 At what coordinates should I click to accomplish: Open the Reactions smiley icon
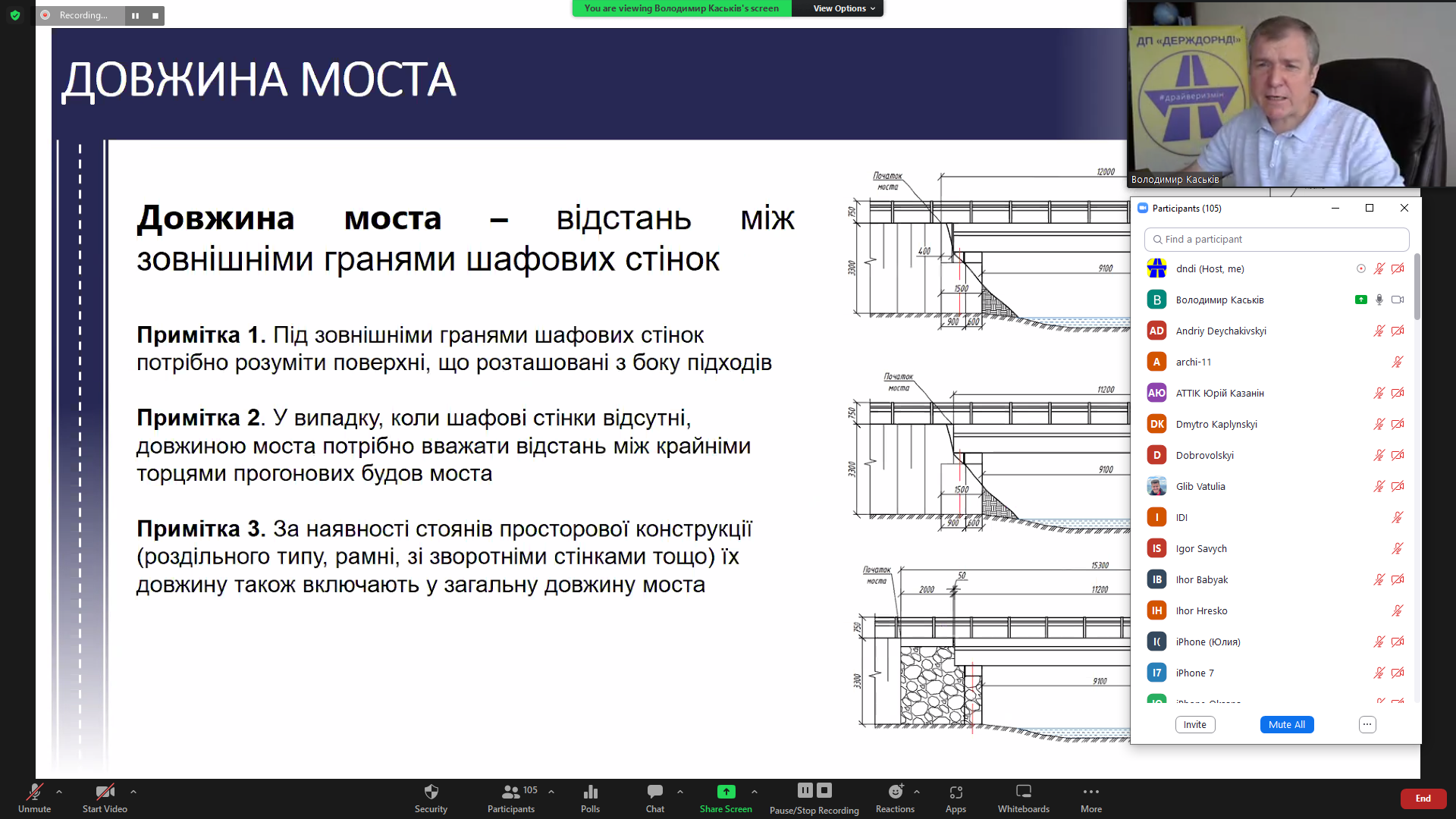[895, 792]
